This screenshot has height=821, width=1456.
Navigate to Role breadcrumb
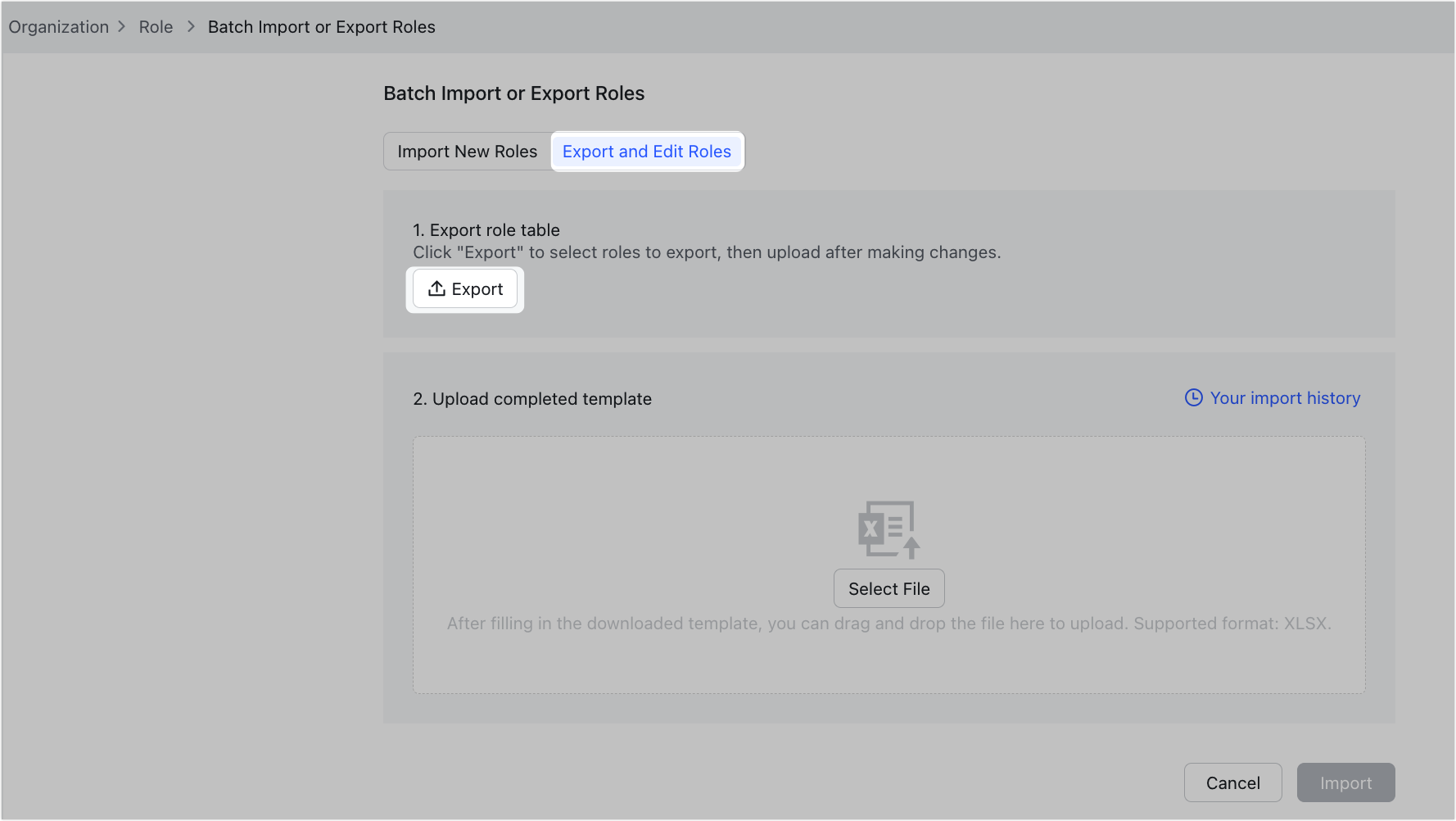[156, 27]
